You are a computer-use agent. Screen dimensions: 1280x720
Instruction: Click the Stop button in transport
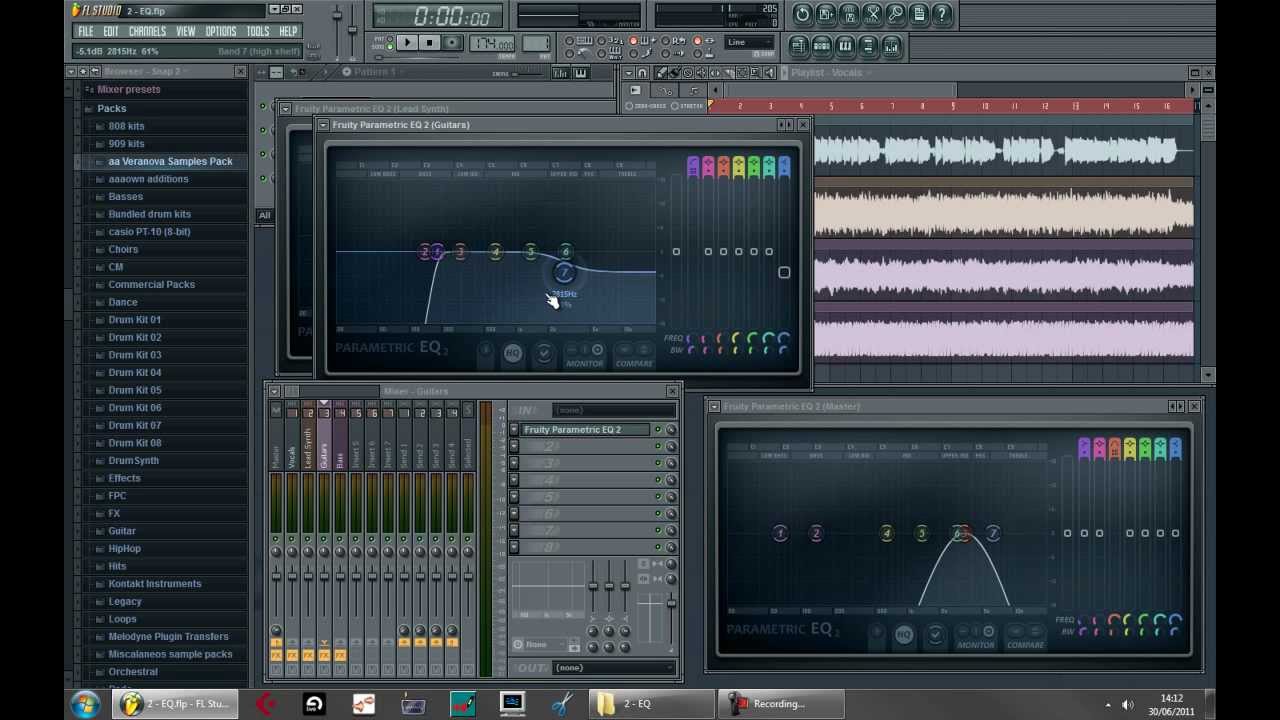pos(429,42)
